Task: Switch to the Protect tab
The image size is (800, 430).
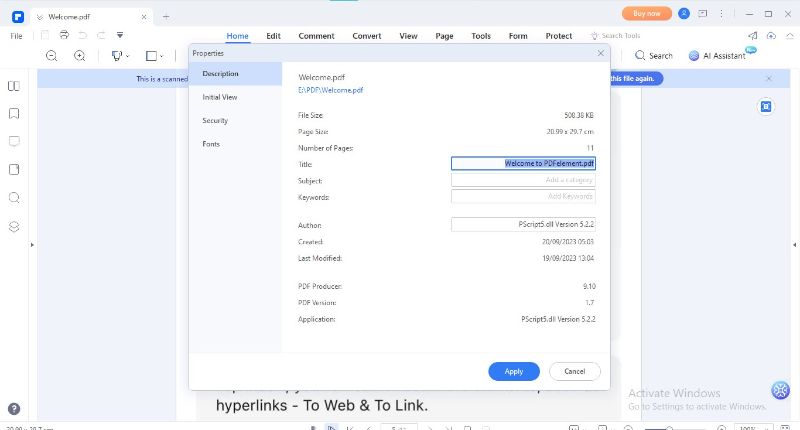Action: click(x=559, y=36)
